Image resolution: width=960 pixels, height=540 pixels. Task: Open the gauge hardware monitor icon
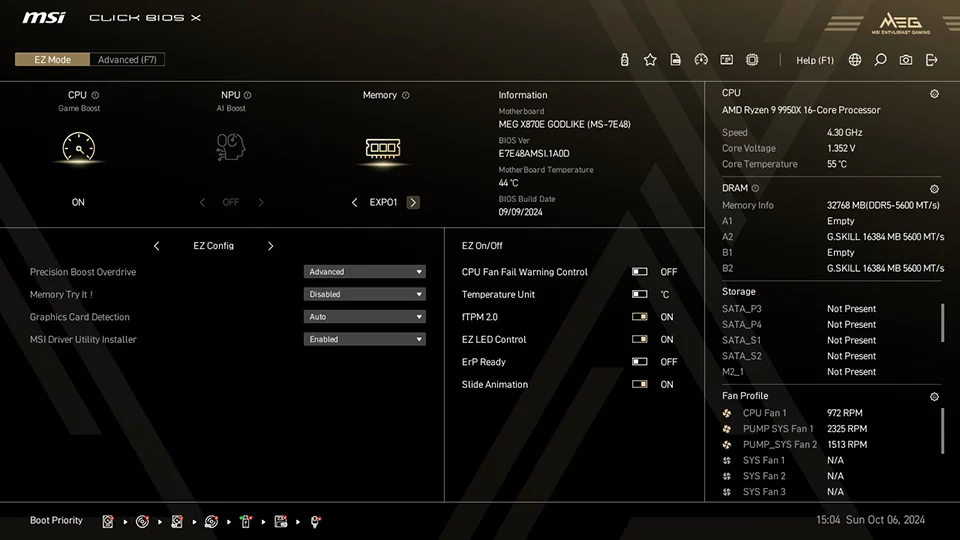coord(701,59)
